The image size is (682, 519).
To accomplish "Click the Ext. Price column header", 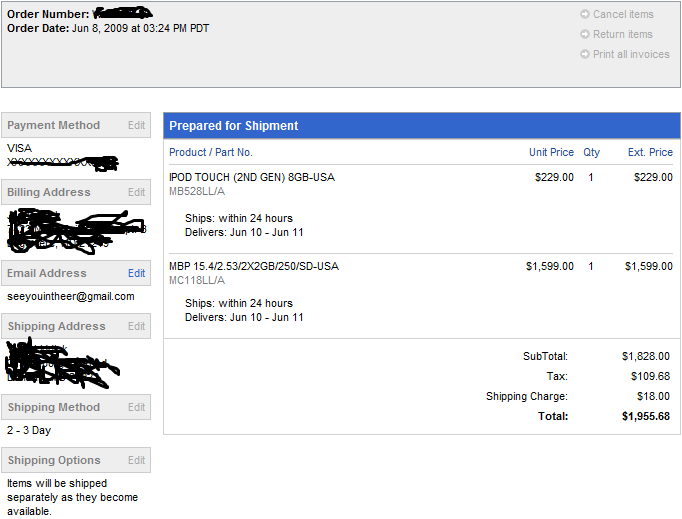I will click(x=650, y=152).
